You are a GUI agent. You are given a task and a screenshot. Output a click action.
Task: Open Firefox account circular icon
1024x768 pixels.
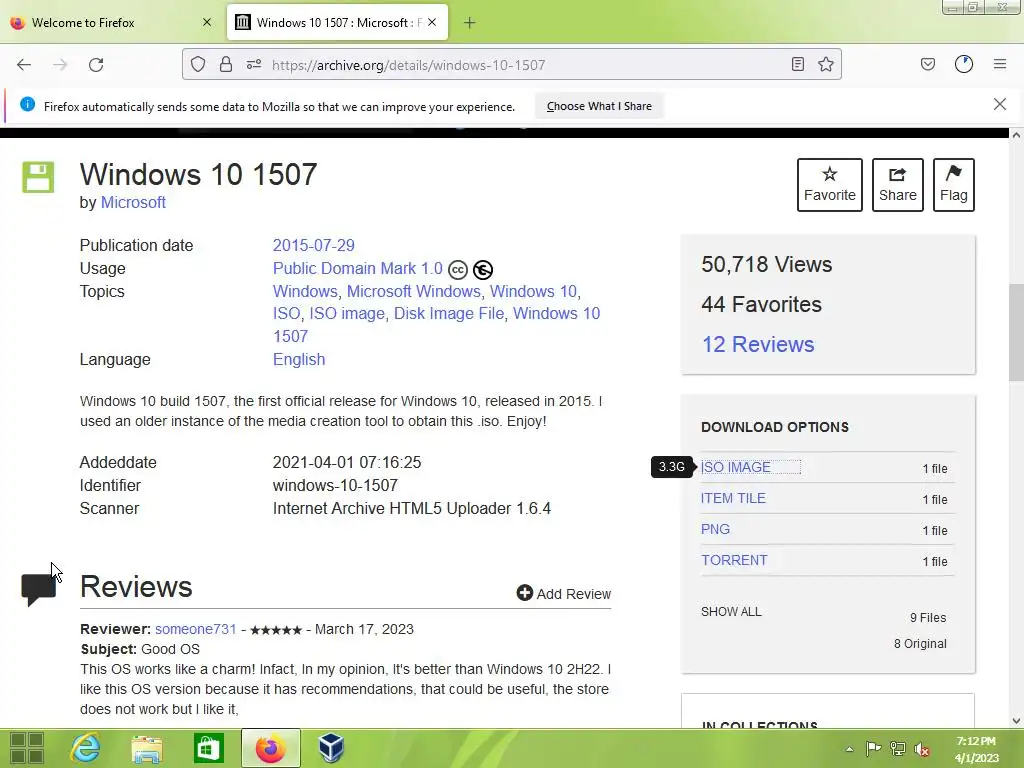(x=964, y=64)
